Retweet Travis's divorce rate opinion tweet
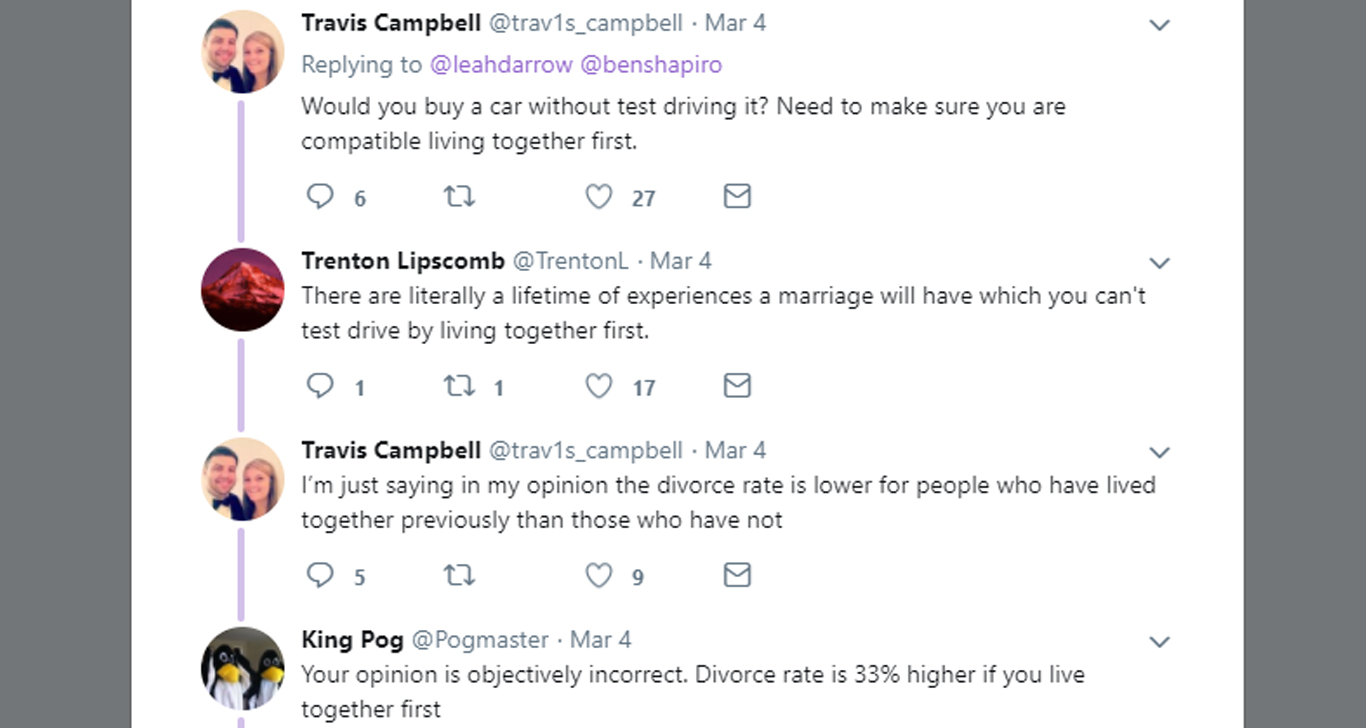The width and height of the screenshot is (1366, 728). pyautogui.click(x=459, y=575)
